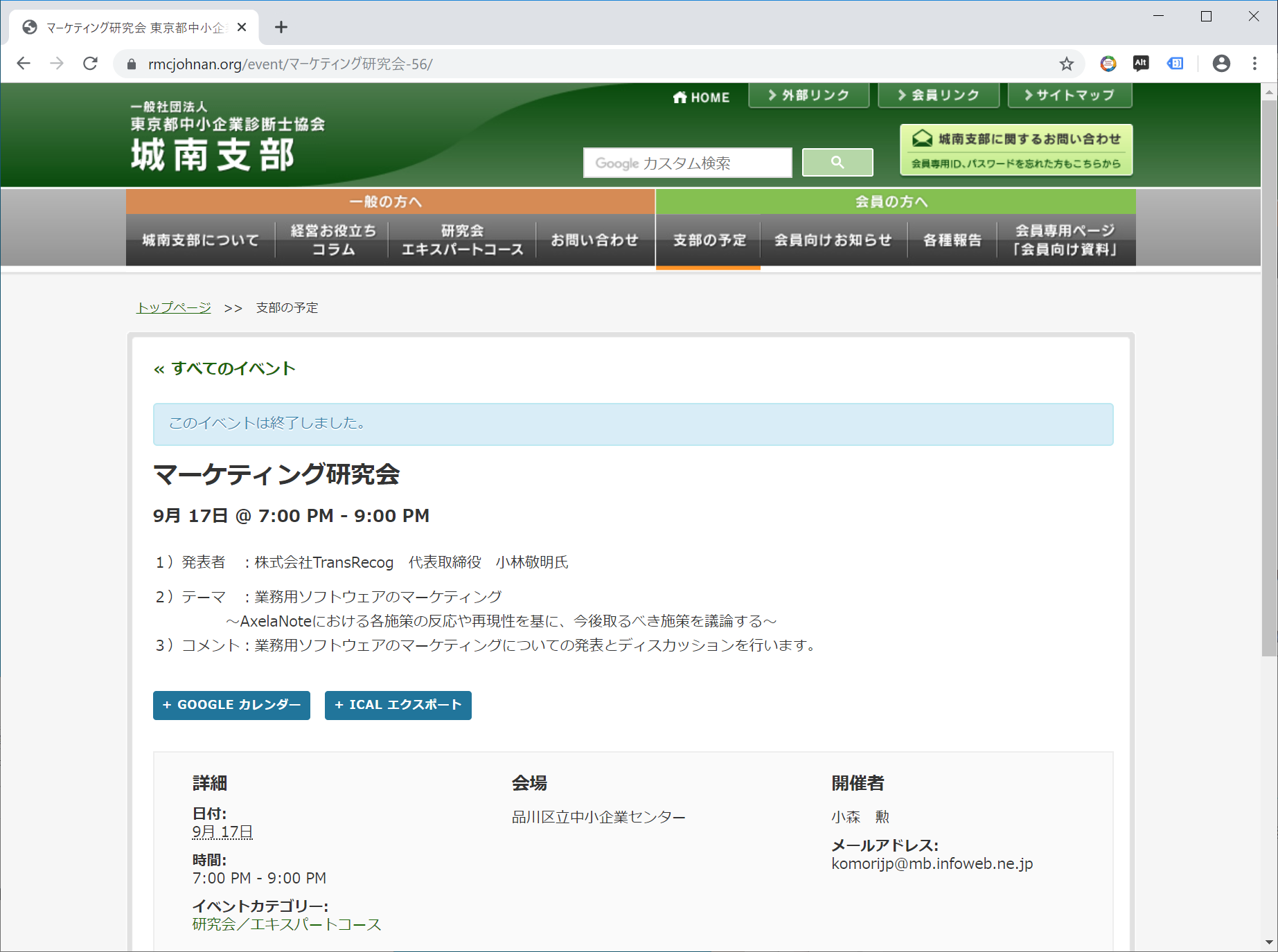The image size is (1278, 952).
Task: Reload the page with refresh icon
Action: click(x=90, y=64)
